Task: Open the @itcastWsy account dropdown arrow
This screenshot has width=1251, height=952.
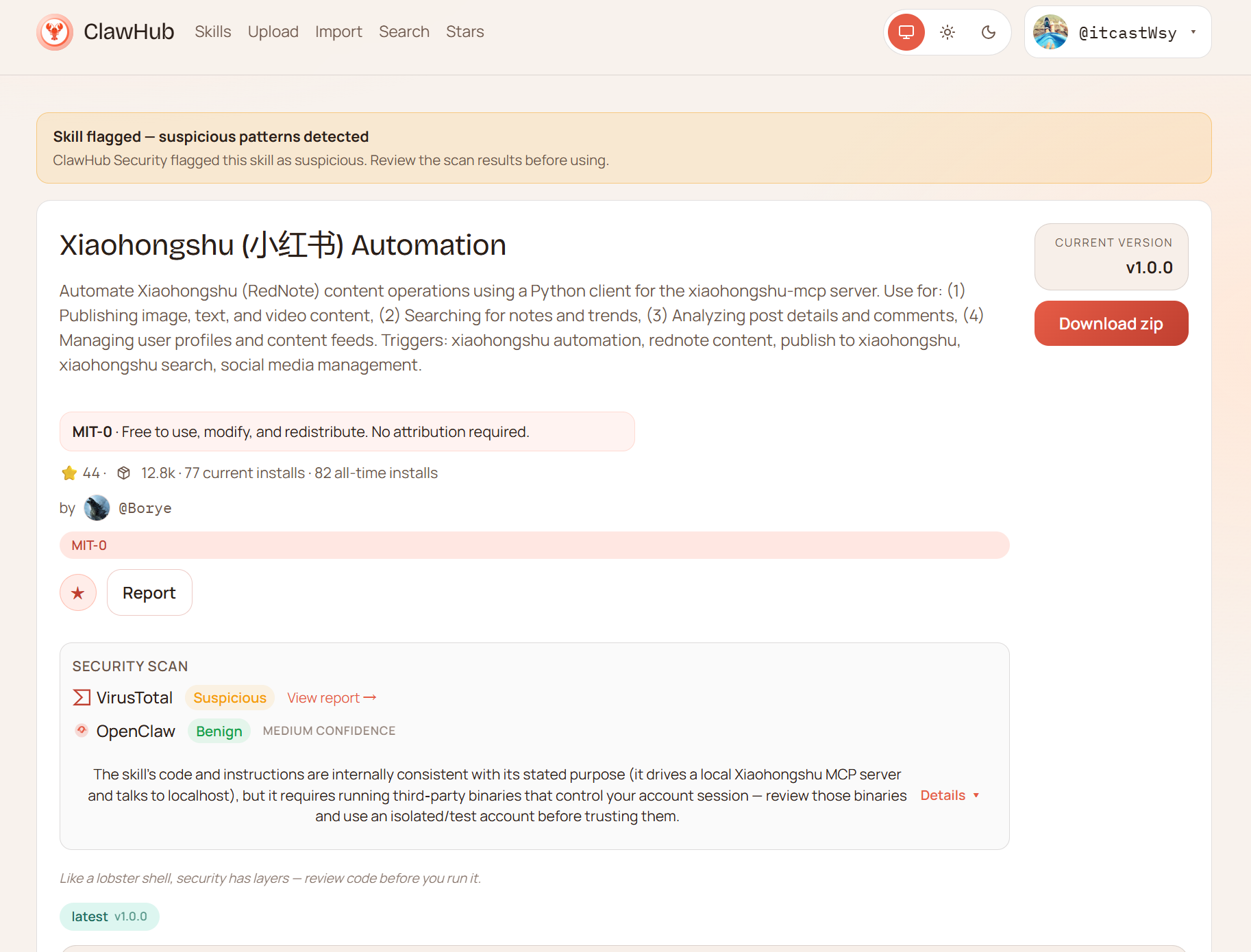Action: 1193,32
